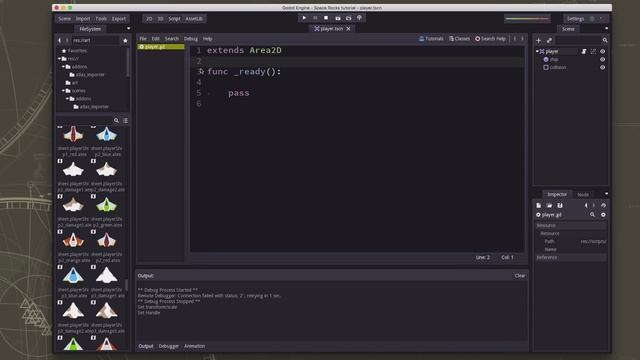This screenshot has width=640, height=360.
Task: Click the res://art path input field
Action: tap(95, 40)
